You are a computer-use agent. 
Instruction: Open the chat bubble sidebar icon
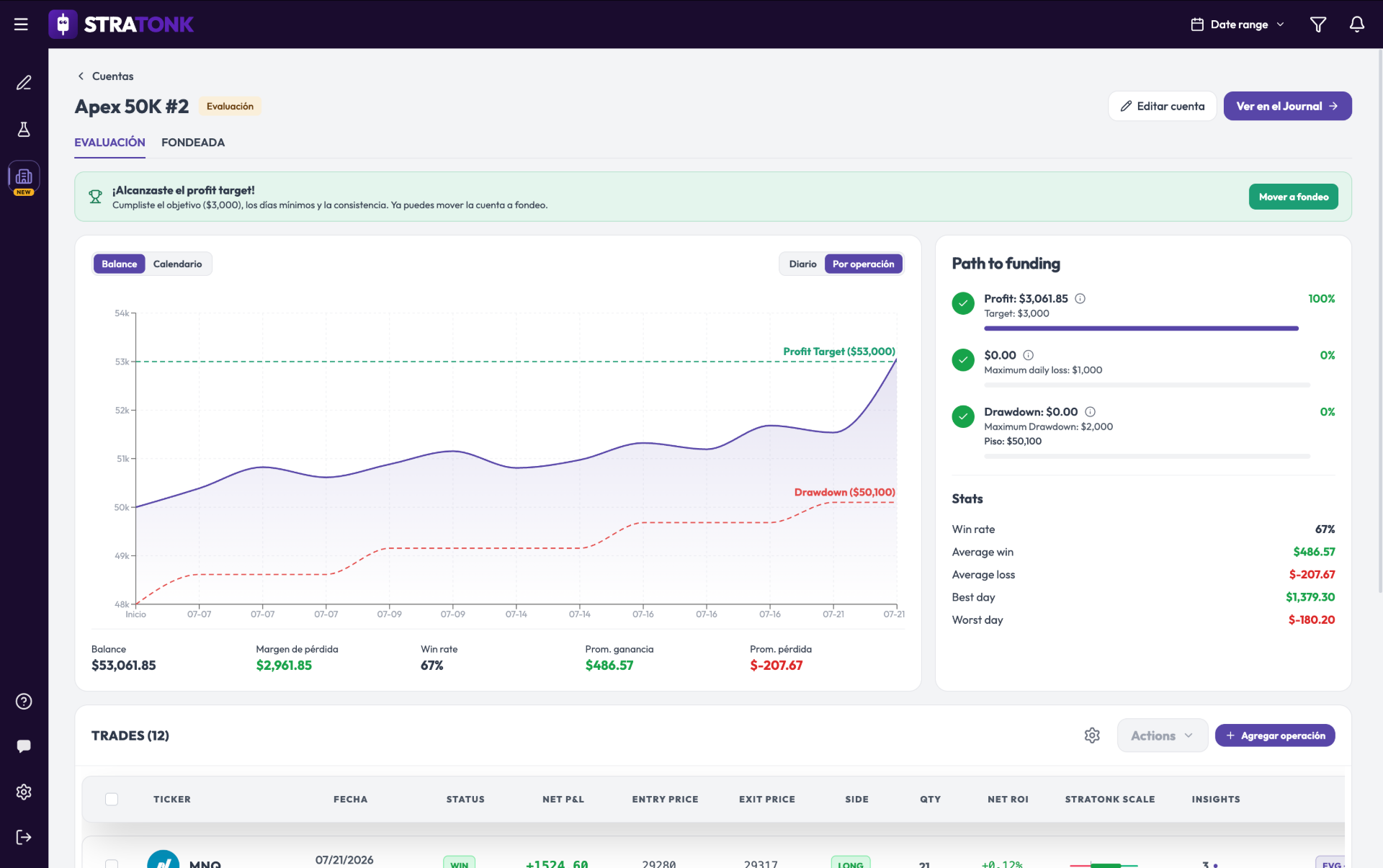(x=24, y=746)
